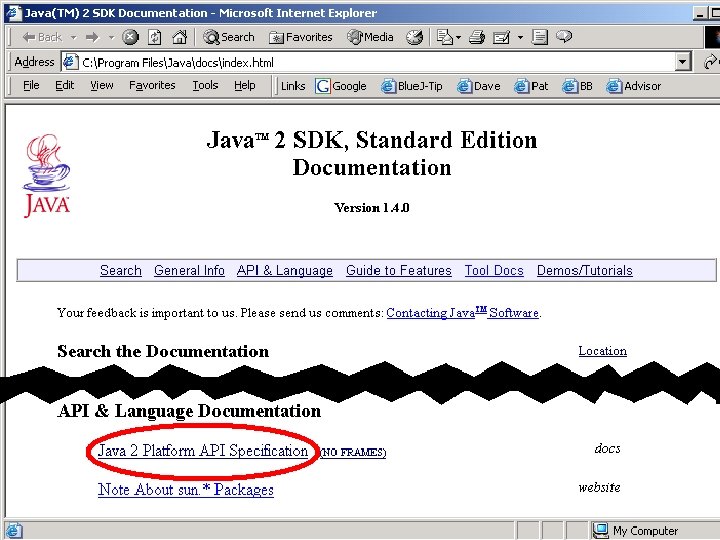Screen dimensions: 720x540
Task: Expand the Mail dropdown arrow
Action: coord(458,37)
